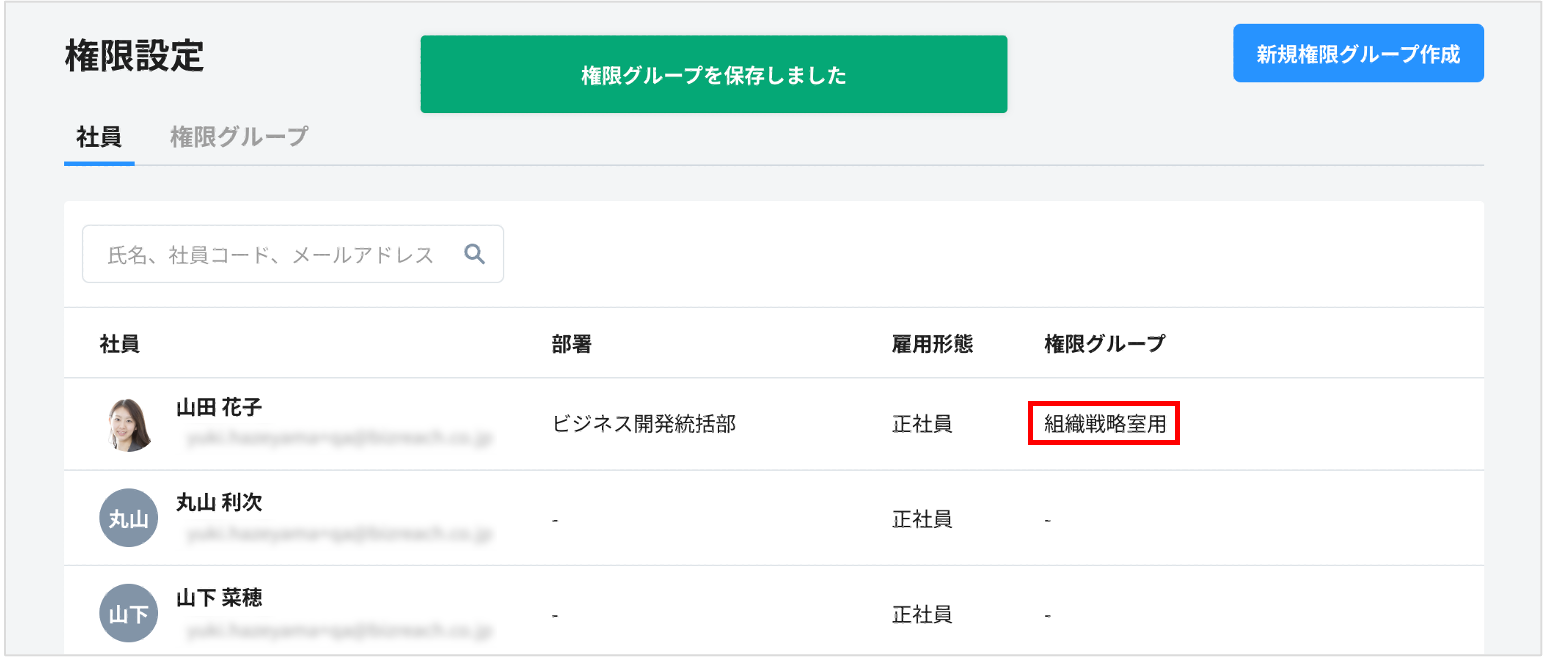Dismiss the 権限グループを保存しました notification

click(713, 73)
